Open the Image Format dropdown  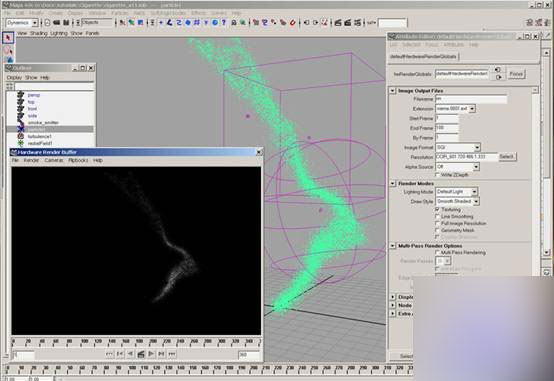click(x=458, y=147)
